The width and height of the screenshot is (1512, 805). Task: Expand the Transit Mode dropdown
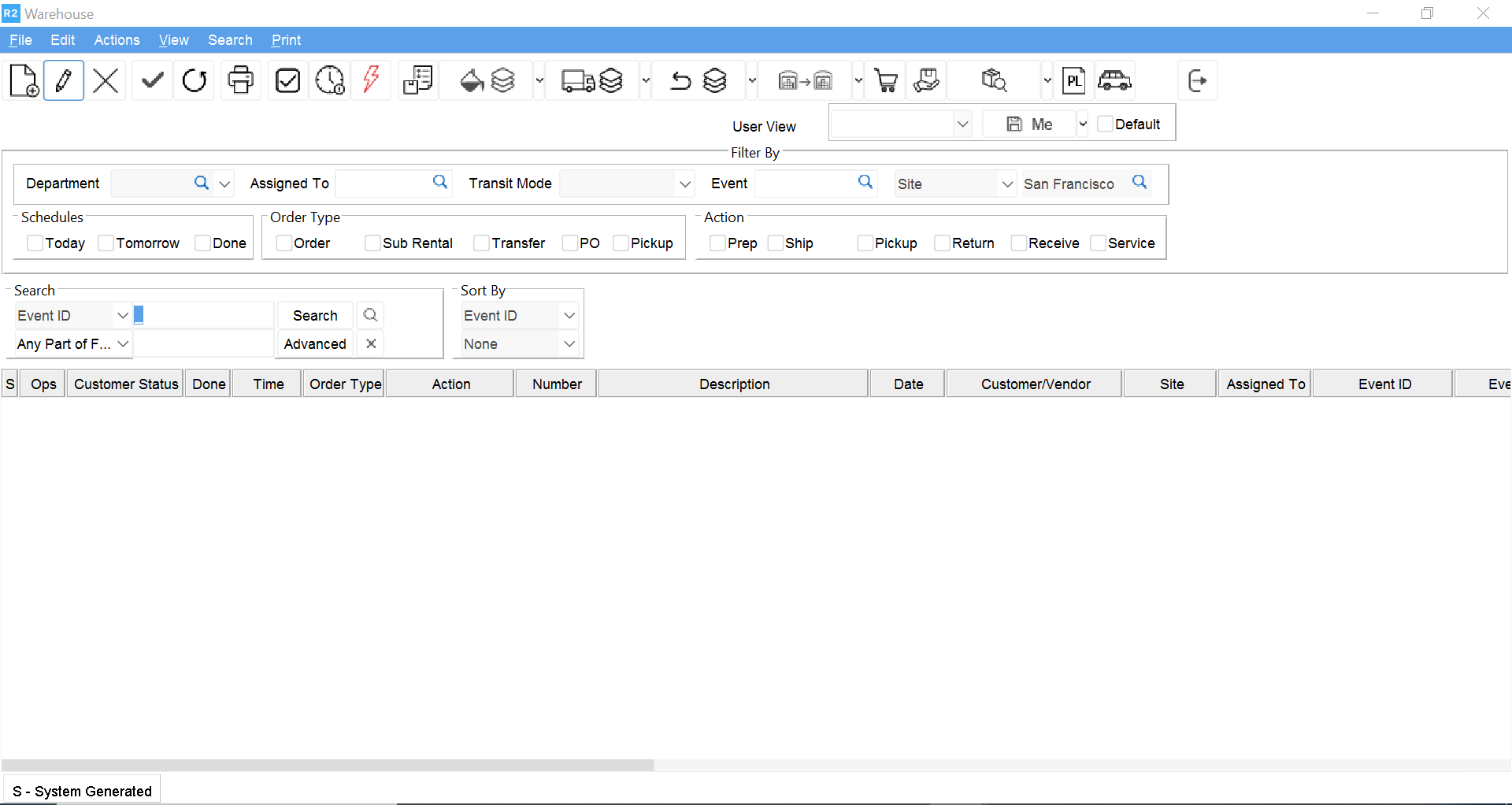tap(684, 184)
